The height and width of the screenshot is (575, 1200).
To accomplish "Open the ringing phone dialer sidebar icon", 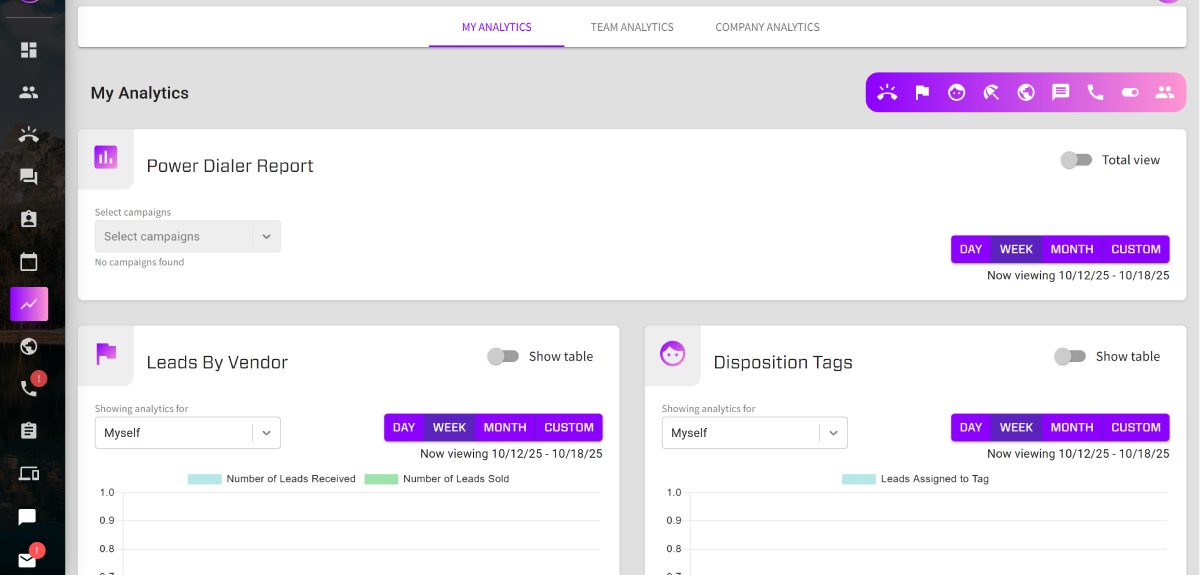I will pos(29,135).
